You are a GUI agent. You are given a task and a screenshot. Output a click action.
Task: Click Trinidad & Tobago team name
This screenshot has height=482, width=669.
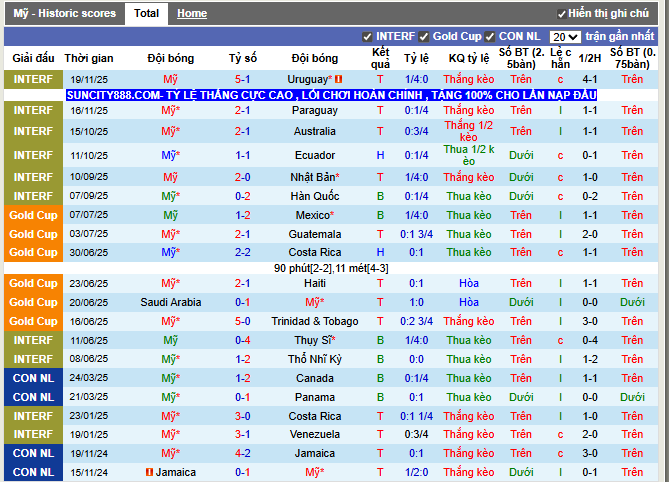315,321
